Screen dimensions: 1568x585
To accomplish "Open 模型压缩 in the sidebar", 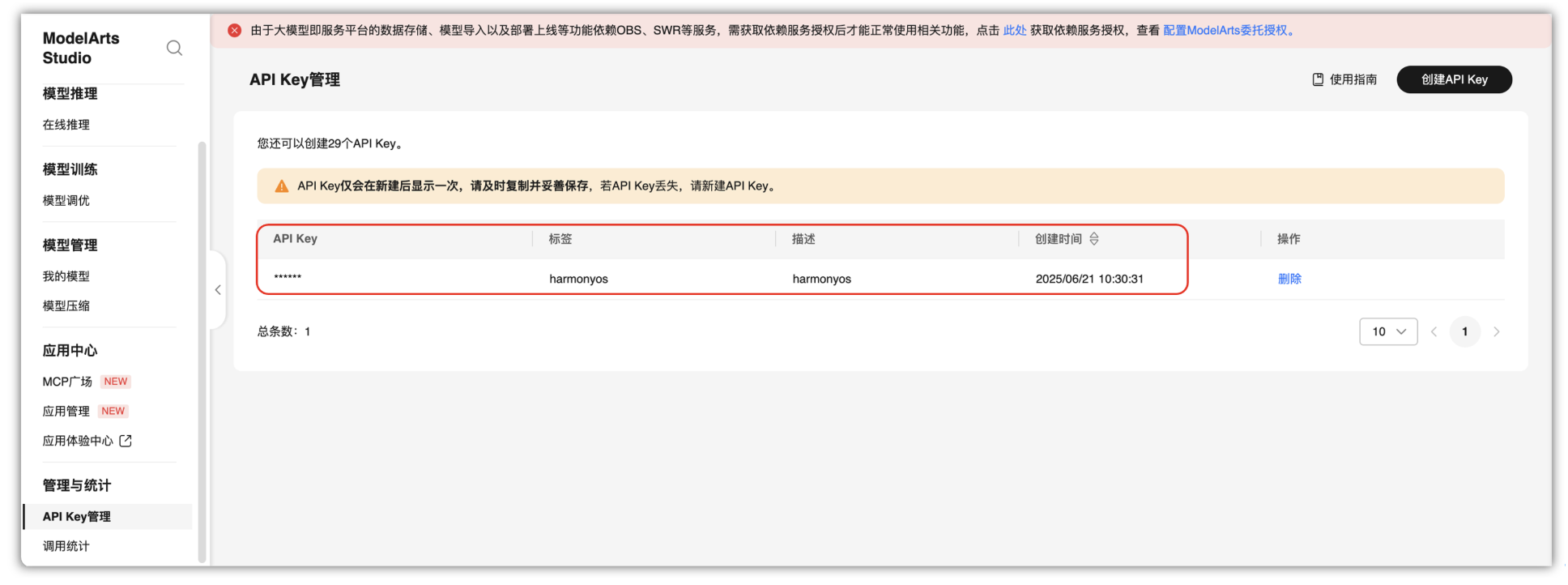I will [66, 305].
